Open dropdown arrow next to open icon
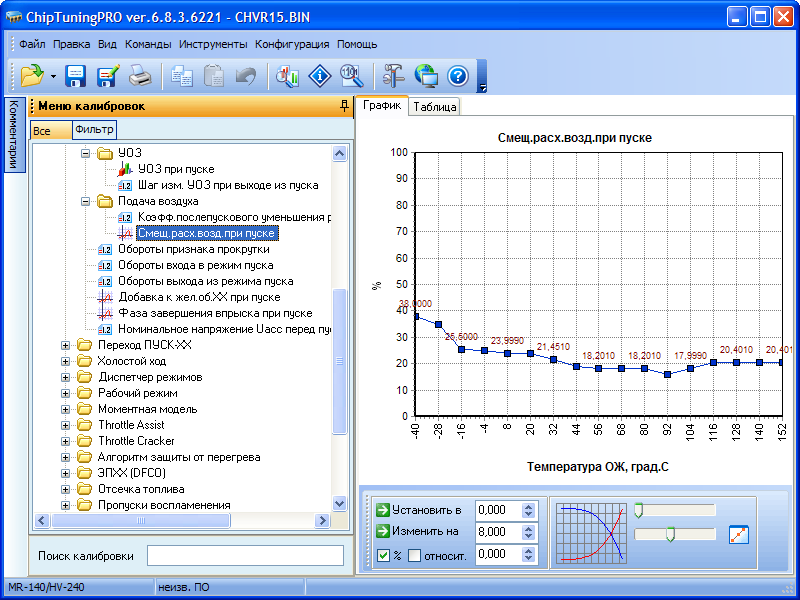Image resolution: width=800 pixels, height=600 pixels. (x=52, y=76)
